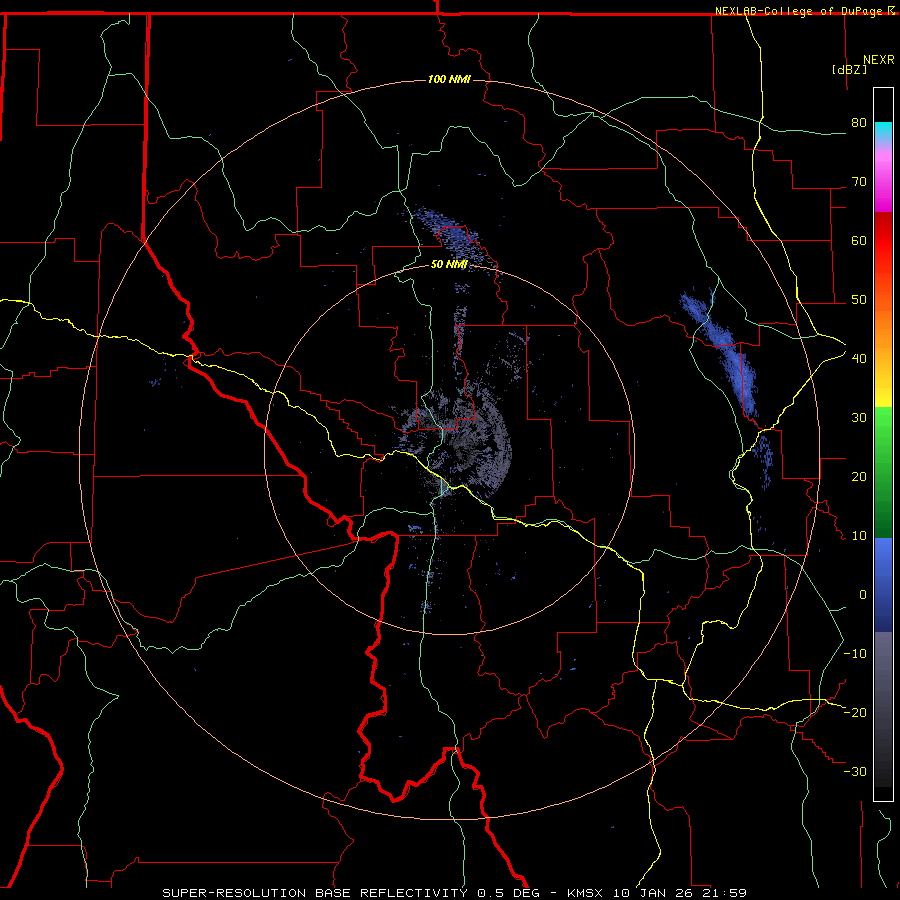The height and width of the screenshot is (900, 900).
Task: Click the KMSX 10 JAN 26 21:59 timestamp
Action: pos(657,893)
